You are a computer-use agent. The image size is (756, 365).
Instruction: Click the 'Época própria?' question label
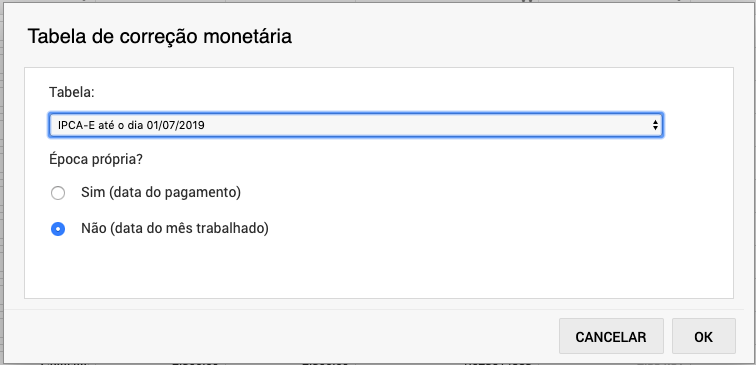[96, 160]
